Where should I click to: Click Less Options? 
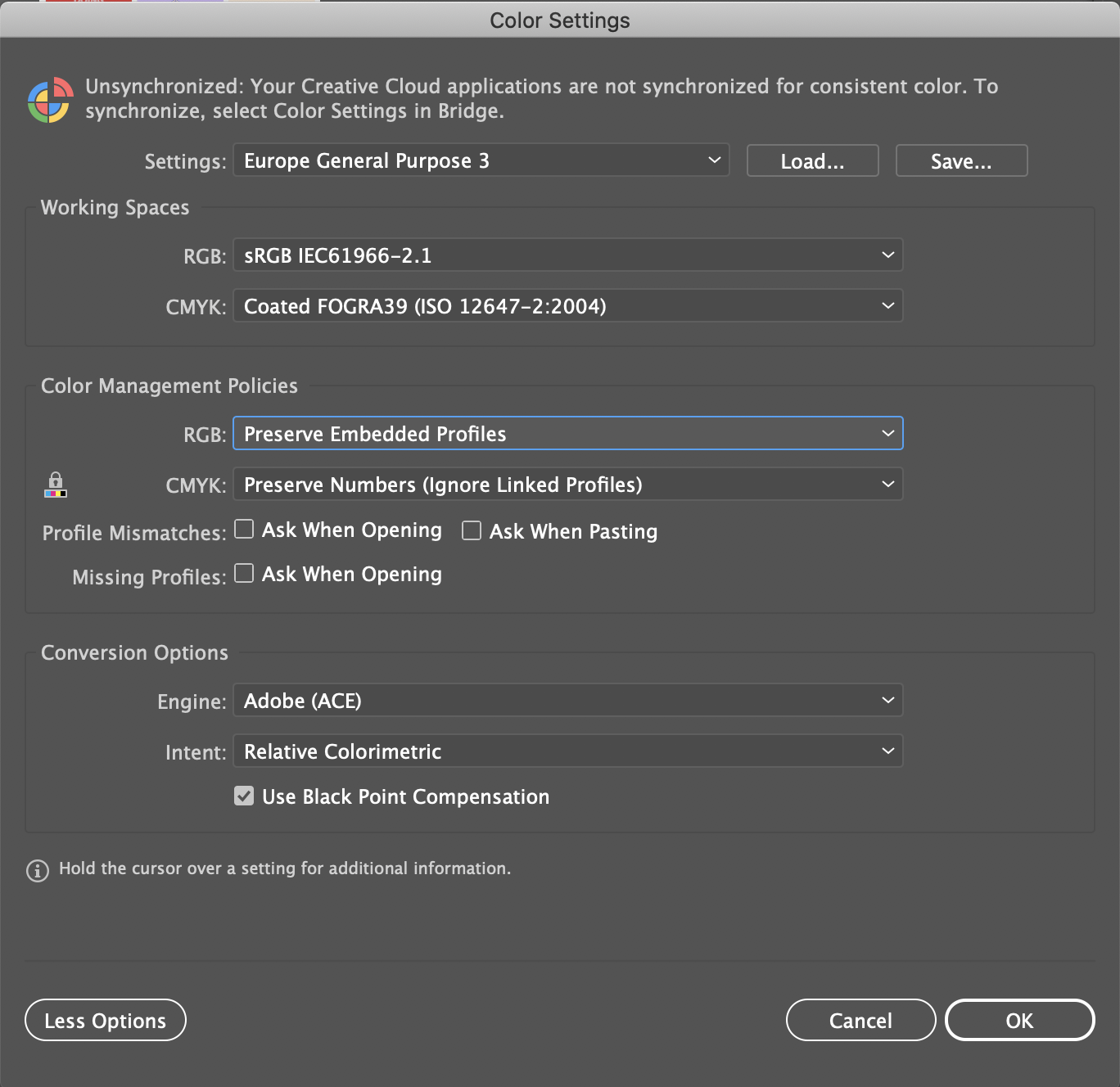point(105,1020)
